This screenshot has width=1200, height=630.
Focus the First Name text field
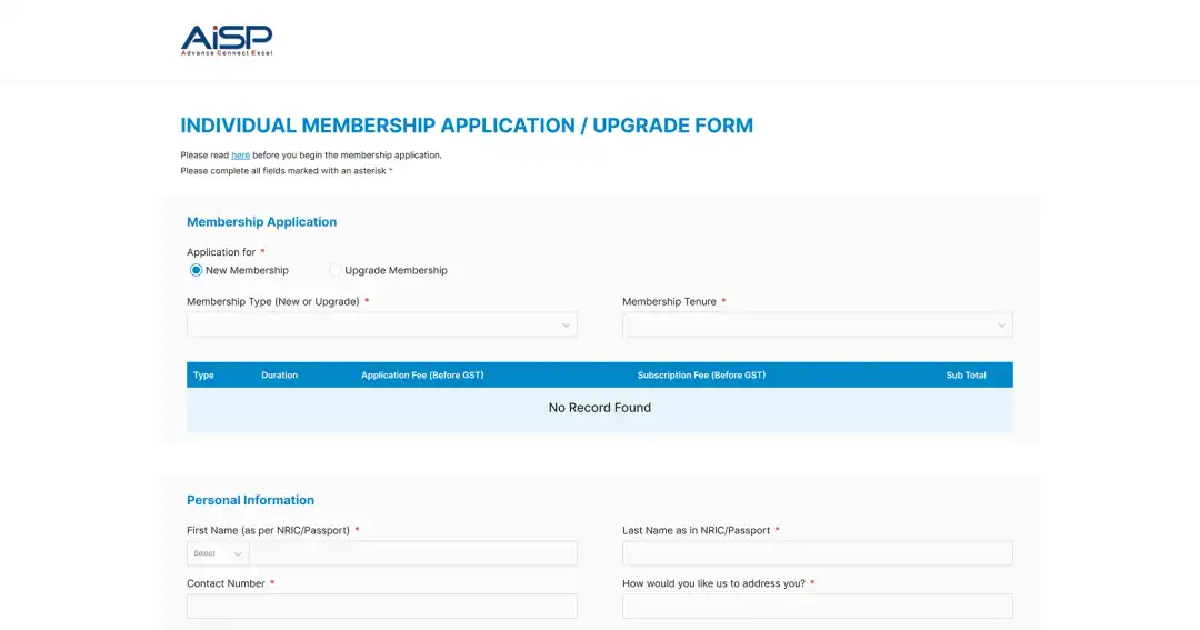(413, 554)
